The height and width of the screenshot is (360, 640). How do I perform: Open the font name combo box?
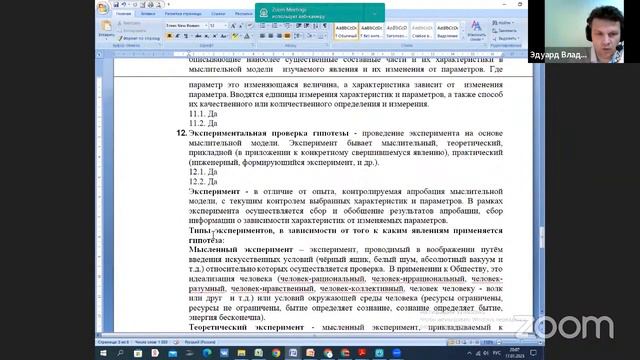coord(186,26)
